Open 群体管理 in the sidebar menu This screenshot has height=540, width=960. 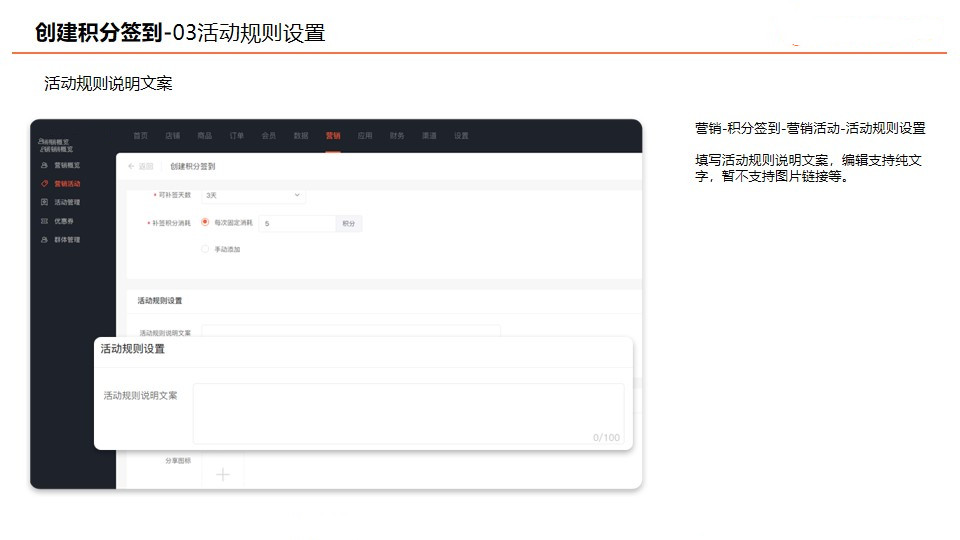(67, 240)
